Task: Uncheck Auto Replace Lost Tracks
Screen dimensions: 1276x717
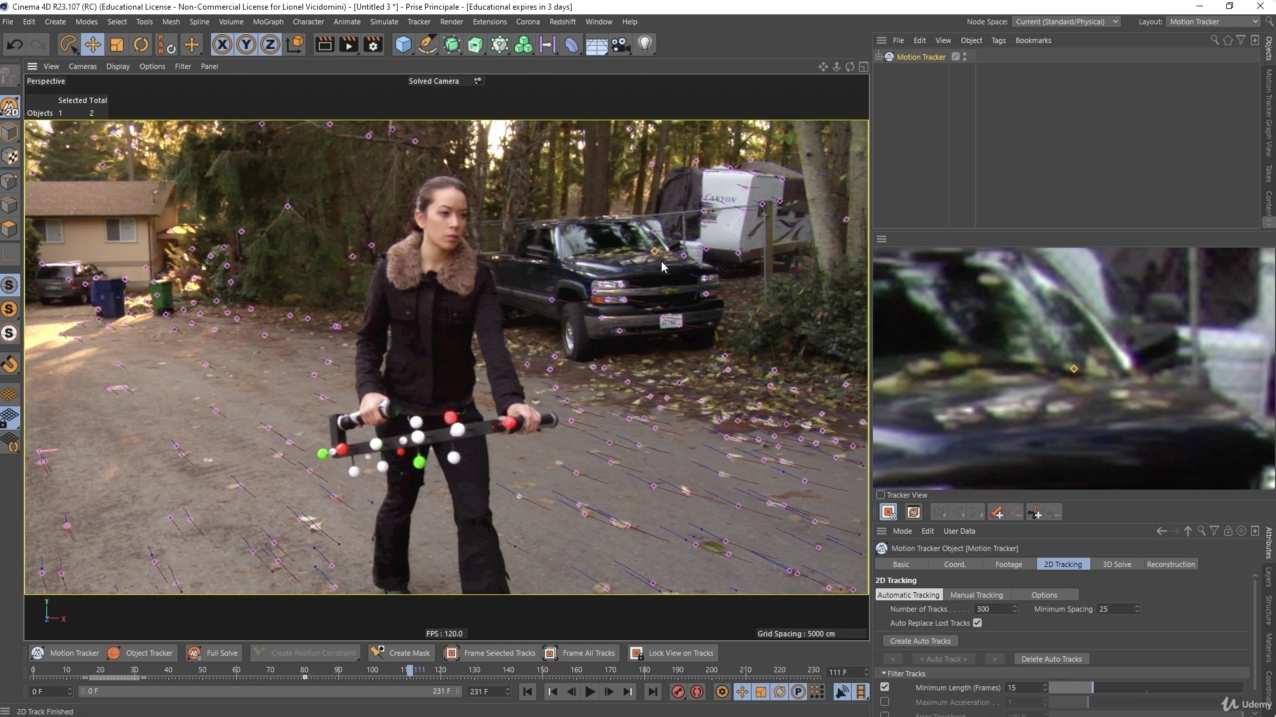Action: click(978, 623)
